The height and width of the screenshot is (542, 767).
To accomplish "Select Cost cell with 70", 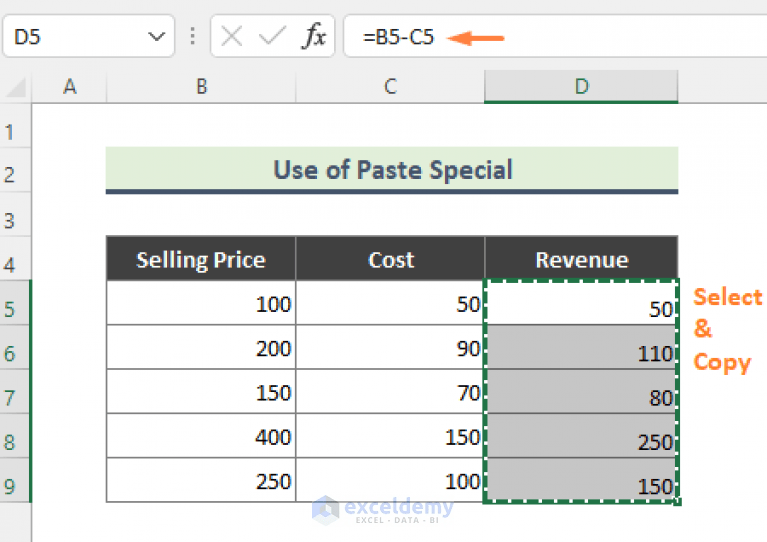I will (x=390, y=391).
